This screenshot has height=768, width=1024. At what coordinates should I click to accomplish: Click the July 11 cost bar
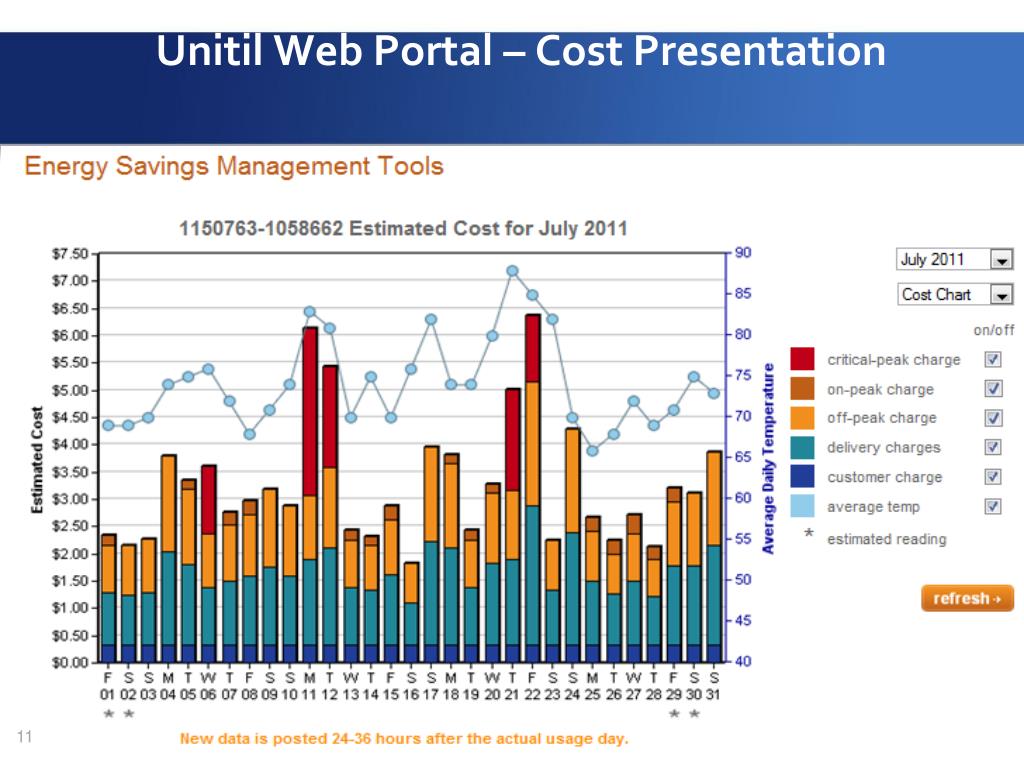click(310, 495)
